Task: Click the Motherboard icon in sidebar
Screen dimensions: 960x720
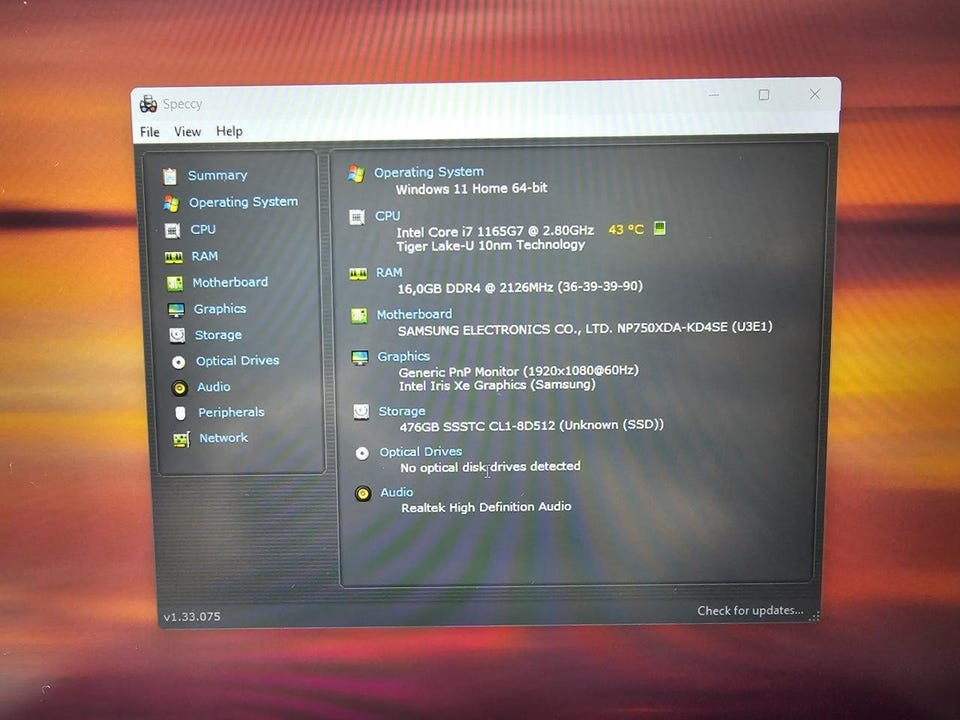Action: coord(174,283)
